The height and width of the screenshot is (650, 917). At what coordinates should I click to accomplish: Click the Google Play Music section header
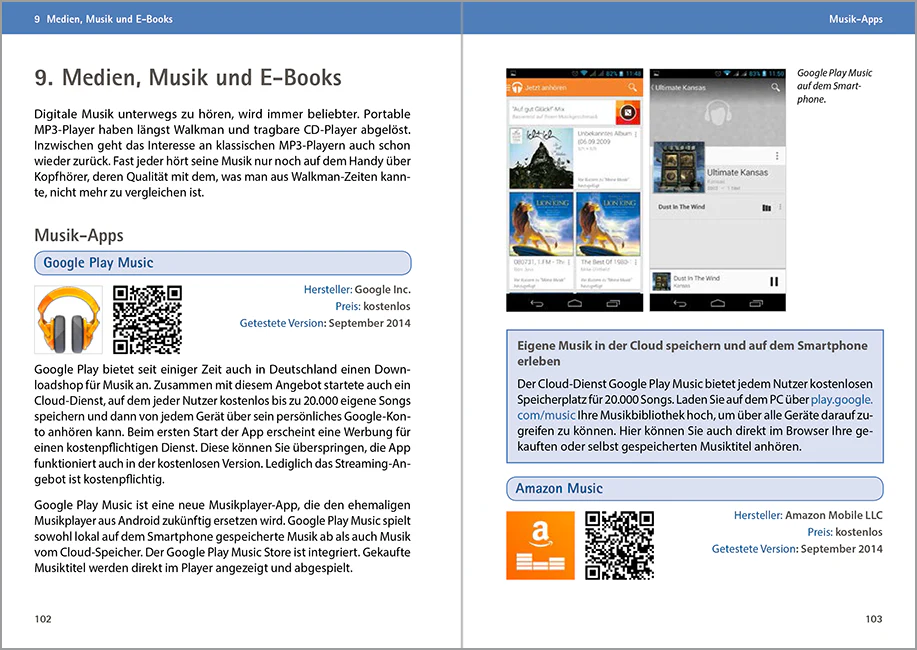point(223,263)
